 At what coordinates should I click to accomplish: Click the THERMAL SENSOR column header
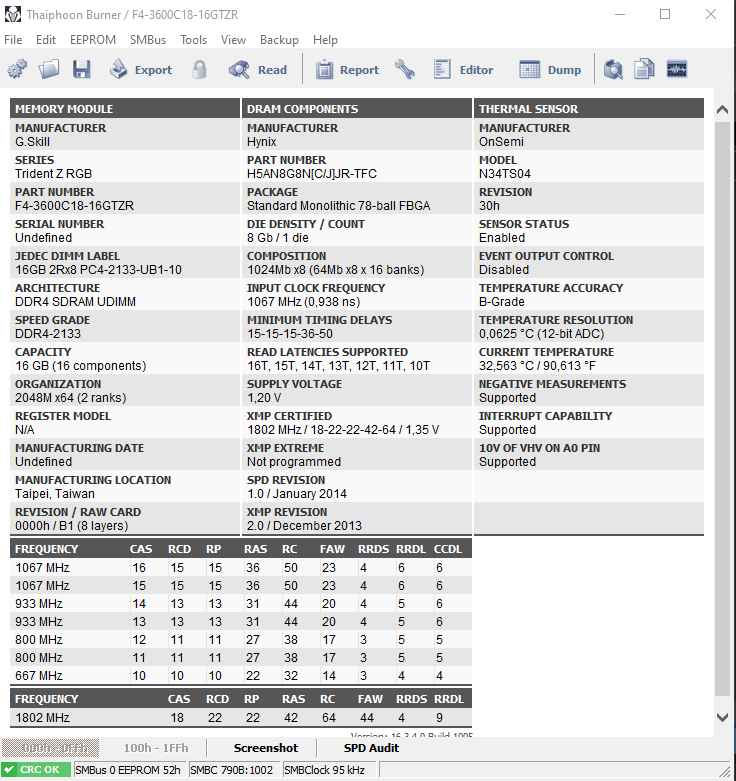(589, 109)
